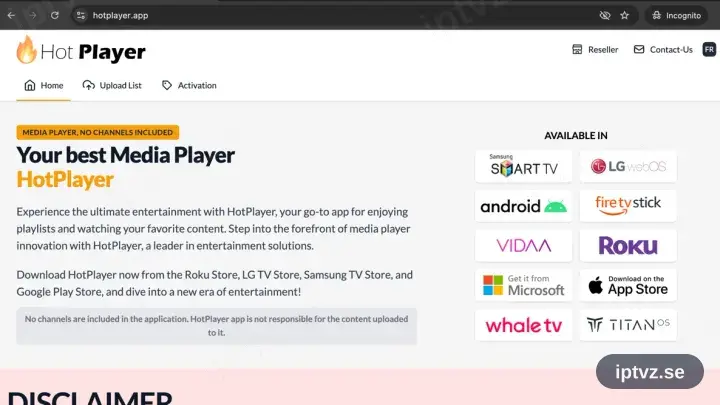Open the Upload List tab
Screen dimensions: 720x405
[x=112, y=85]
